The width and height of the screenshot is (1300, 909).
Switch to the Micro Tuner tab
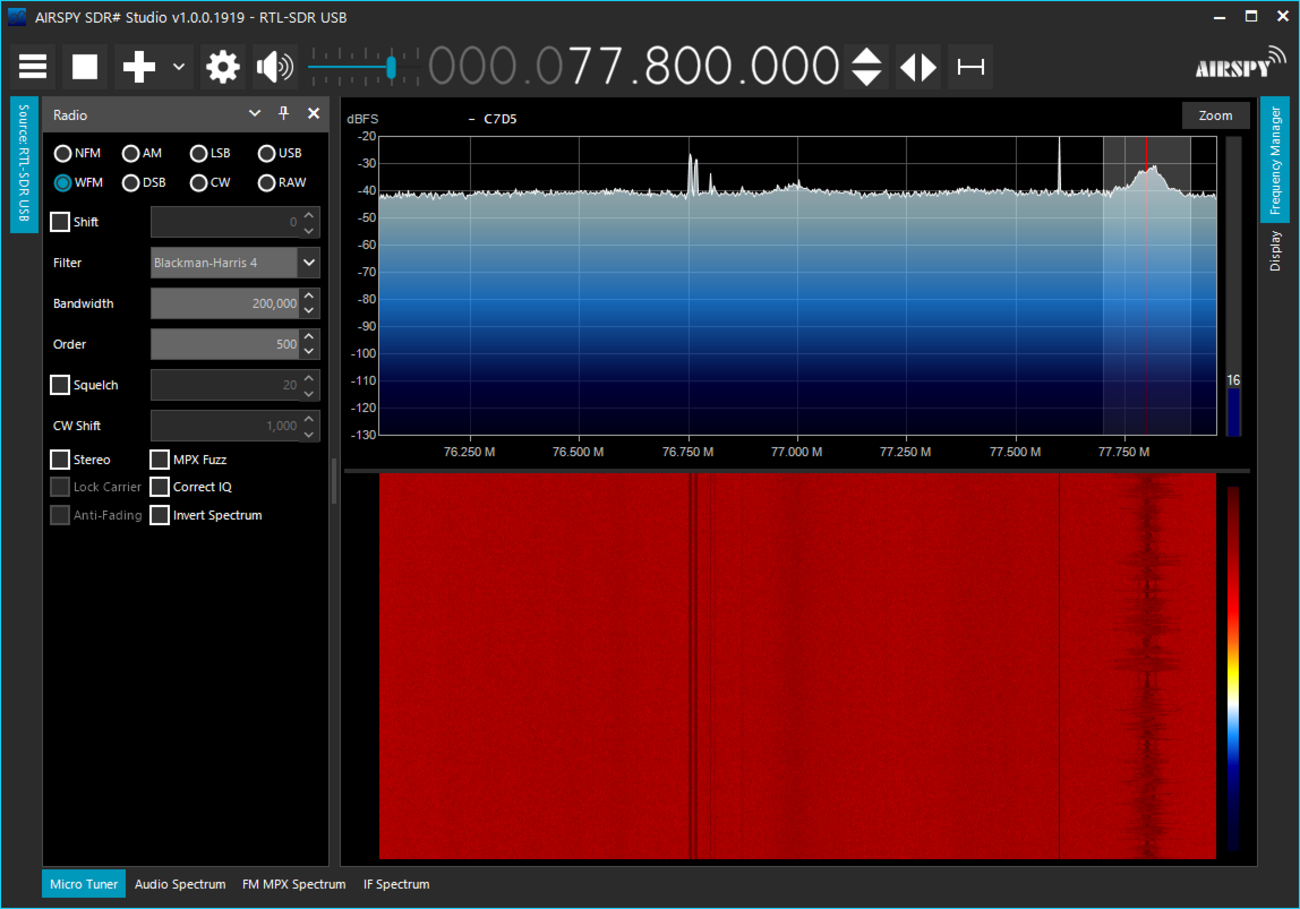click(x=84, y=884)
